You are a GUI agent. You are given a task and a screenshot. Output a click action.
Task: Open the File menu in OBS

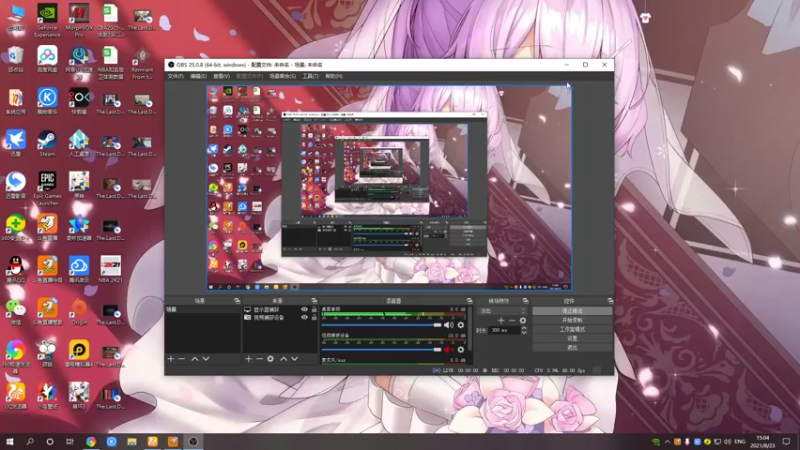[x=176, y=76]
